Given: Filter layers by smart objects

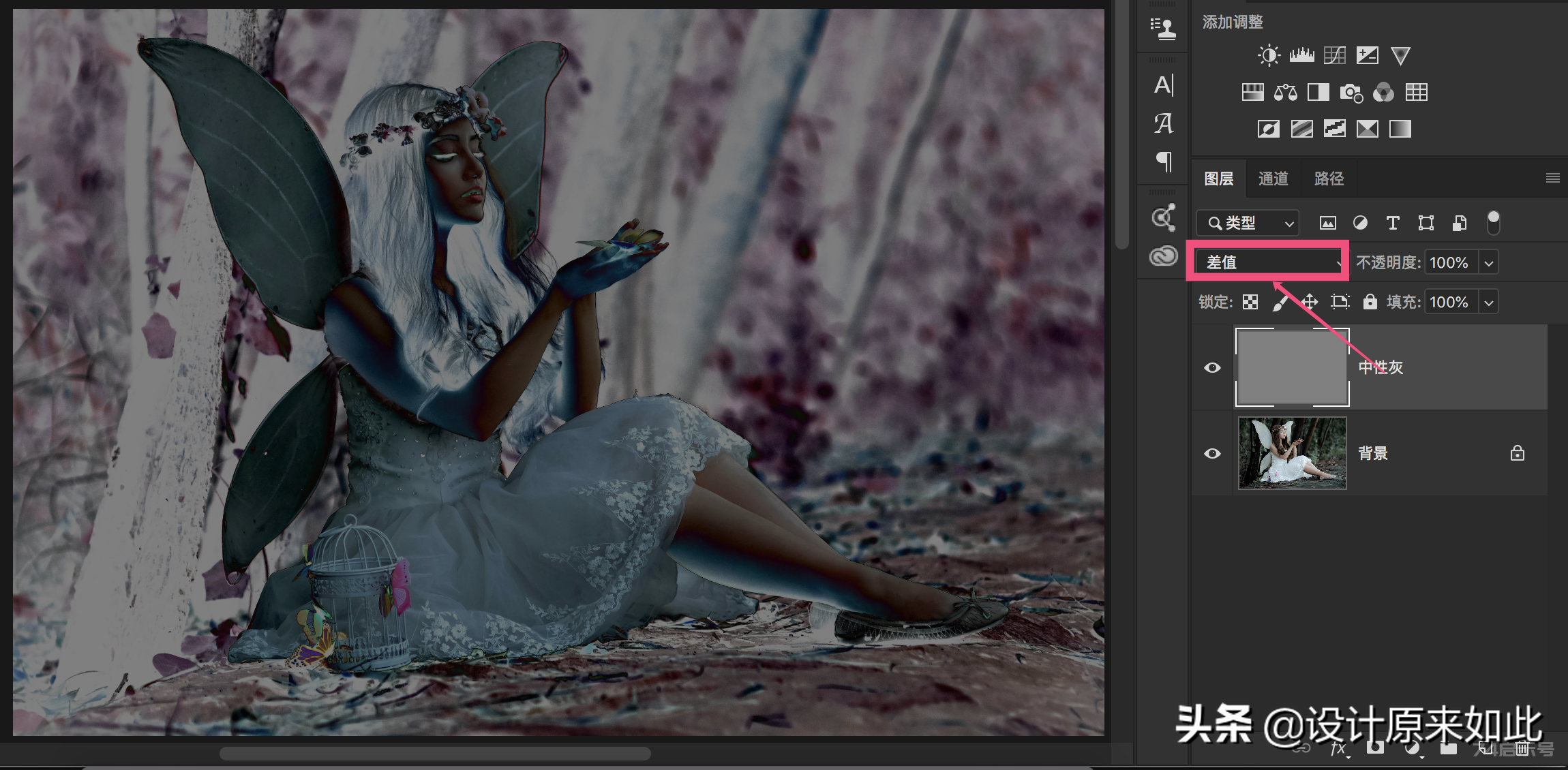Looking at the screenshot, I should click(x=1460, y=223).
